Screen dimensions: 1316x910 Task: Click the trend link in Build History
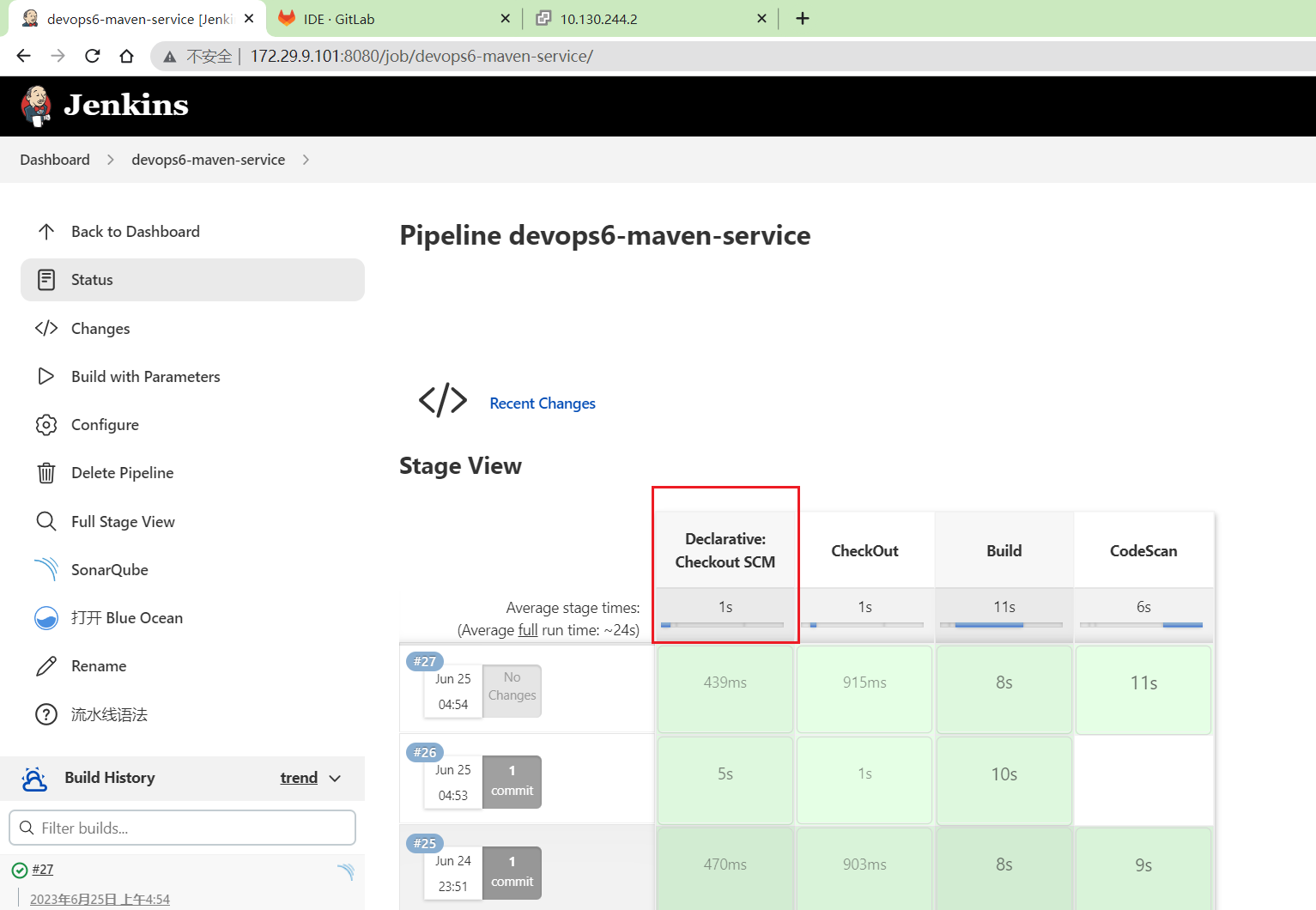coord(299,778)
